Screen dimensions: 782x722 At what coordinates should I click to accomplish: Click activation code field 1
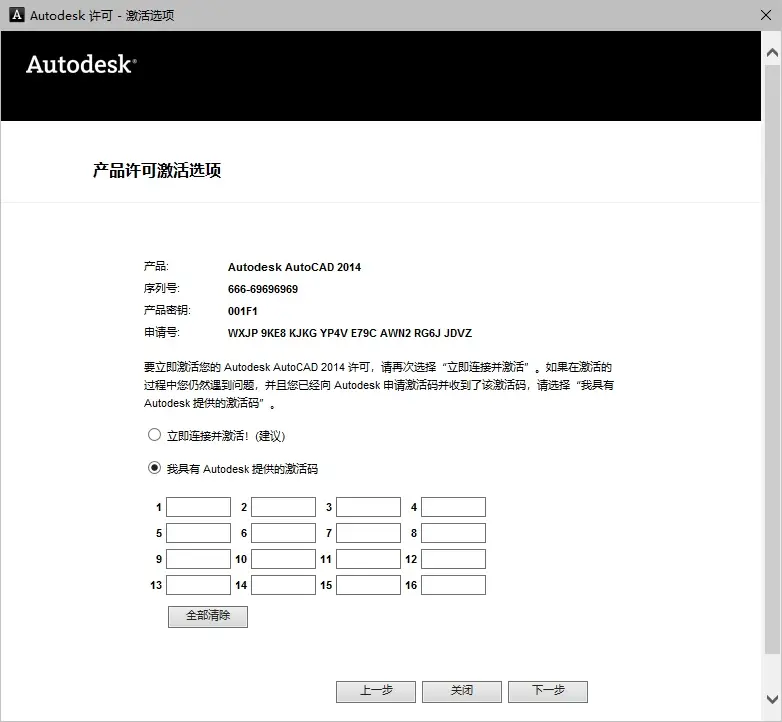pyautogui.click(x=198, y=507)
